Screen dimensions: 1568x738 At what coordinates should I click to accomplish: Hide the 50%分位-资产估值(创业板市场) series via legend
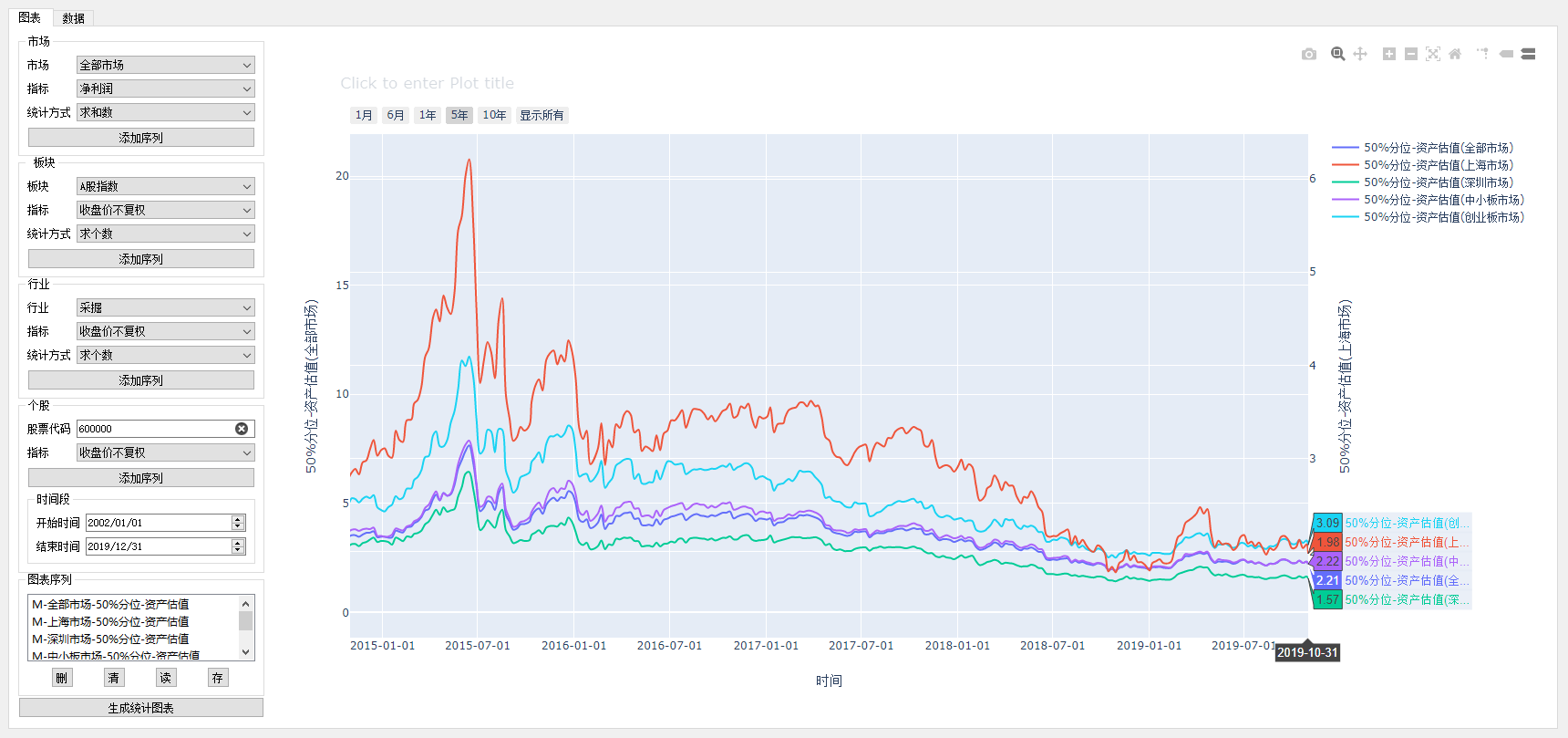[1443, 217]
